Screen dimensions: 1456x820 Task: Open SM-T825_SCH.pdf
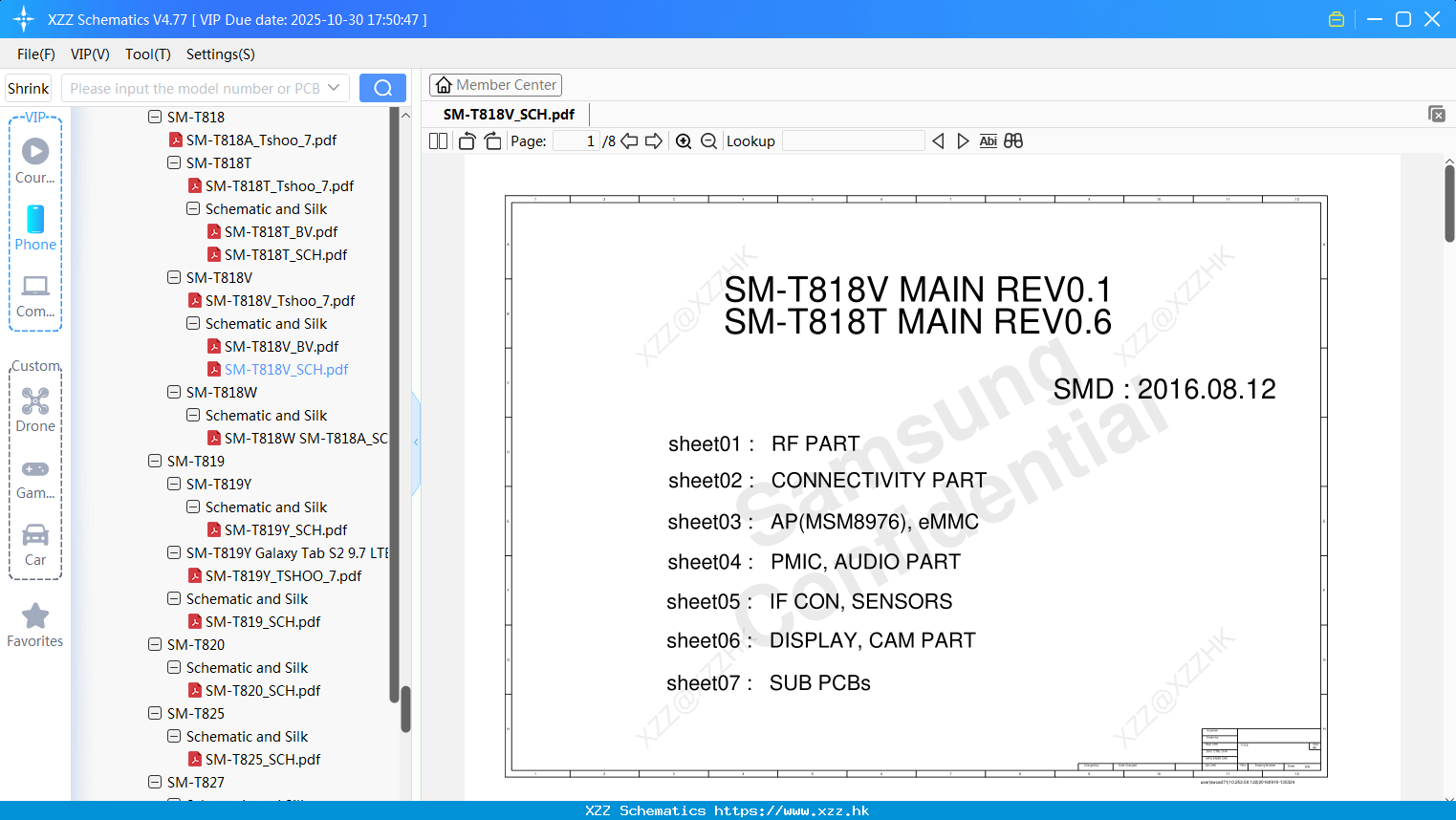(x=263, y=759)
